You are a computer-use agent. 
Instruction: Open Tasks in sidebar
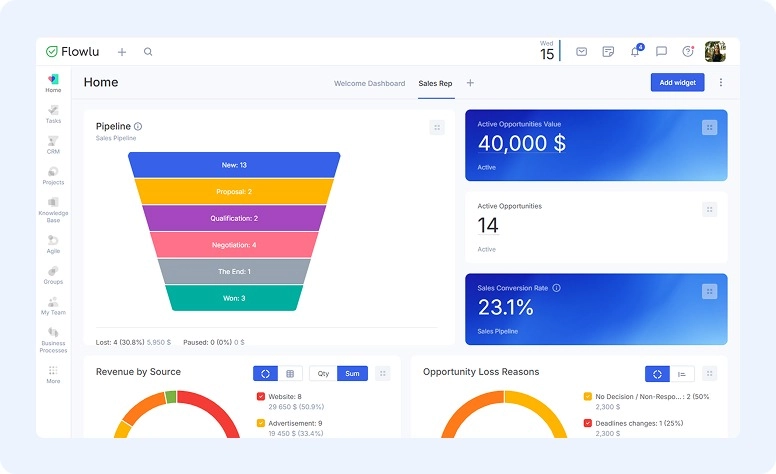(53, 114)
